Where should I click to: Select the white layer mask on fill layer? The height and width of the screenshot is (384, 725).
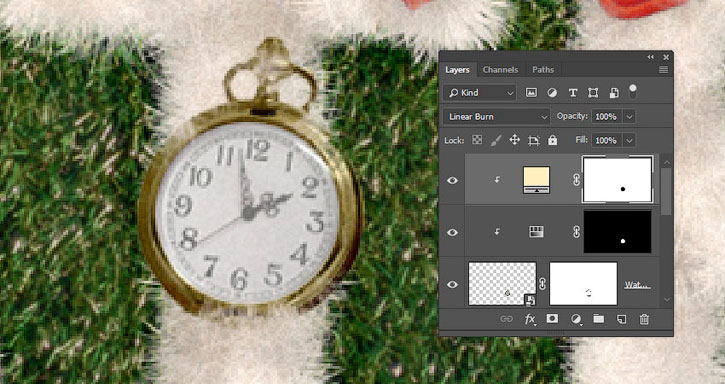pyautogui.click(x=618, y=180)
